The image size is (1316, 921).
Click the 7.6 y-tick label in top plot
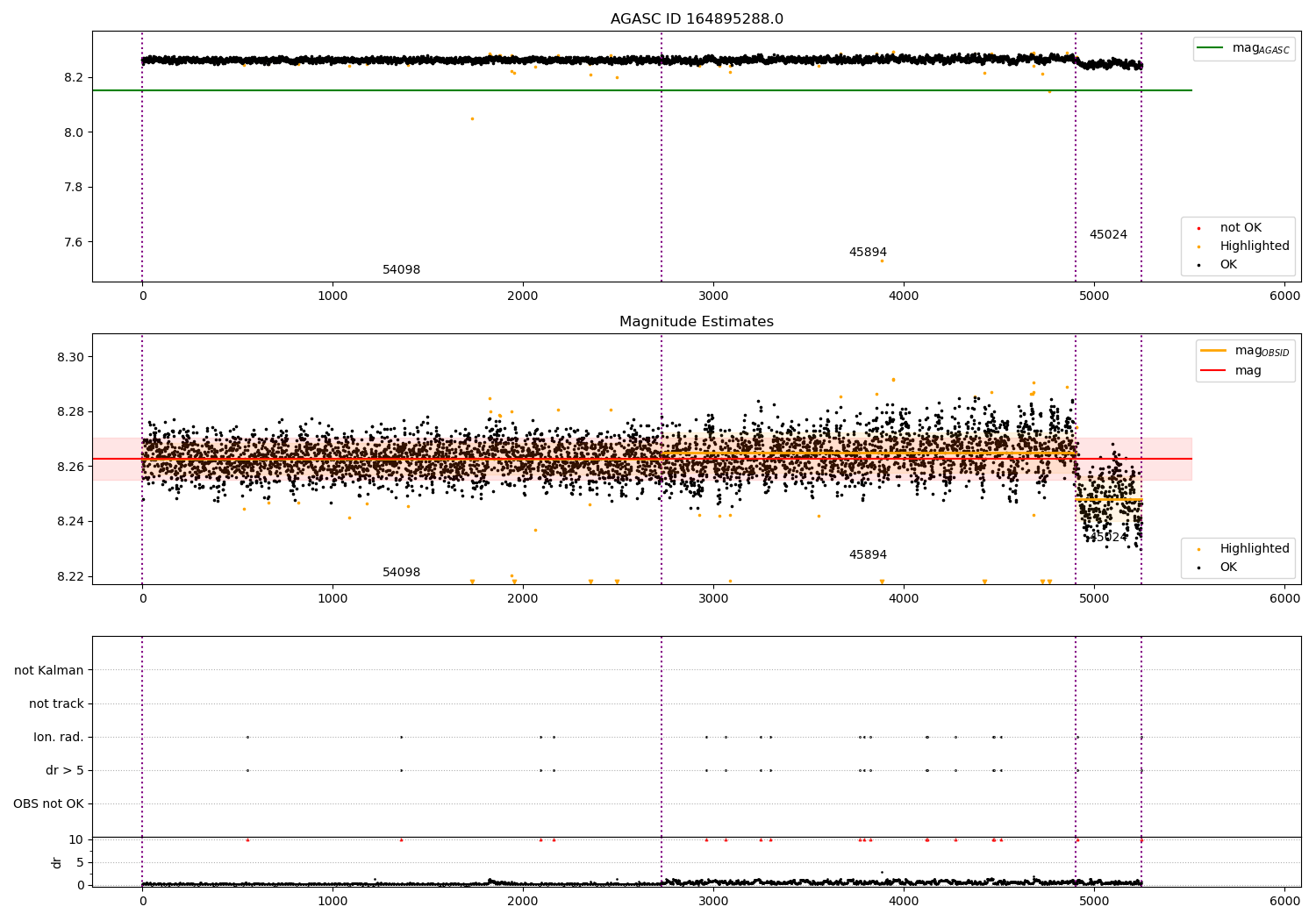point(74,242)
